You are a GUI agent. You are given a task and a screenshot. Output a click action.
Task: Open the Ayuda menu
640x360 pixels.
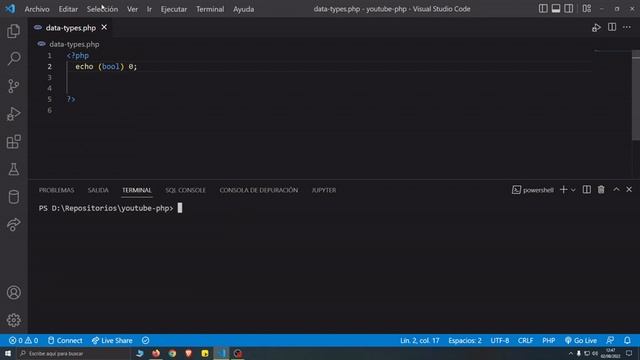tap(244, 9)
